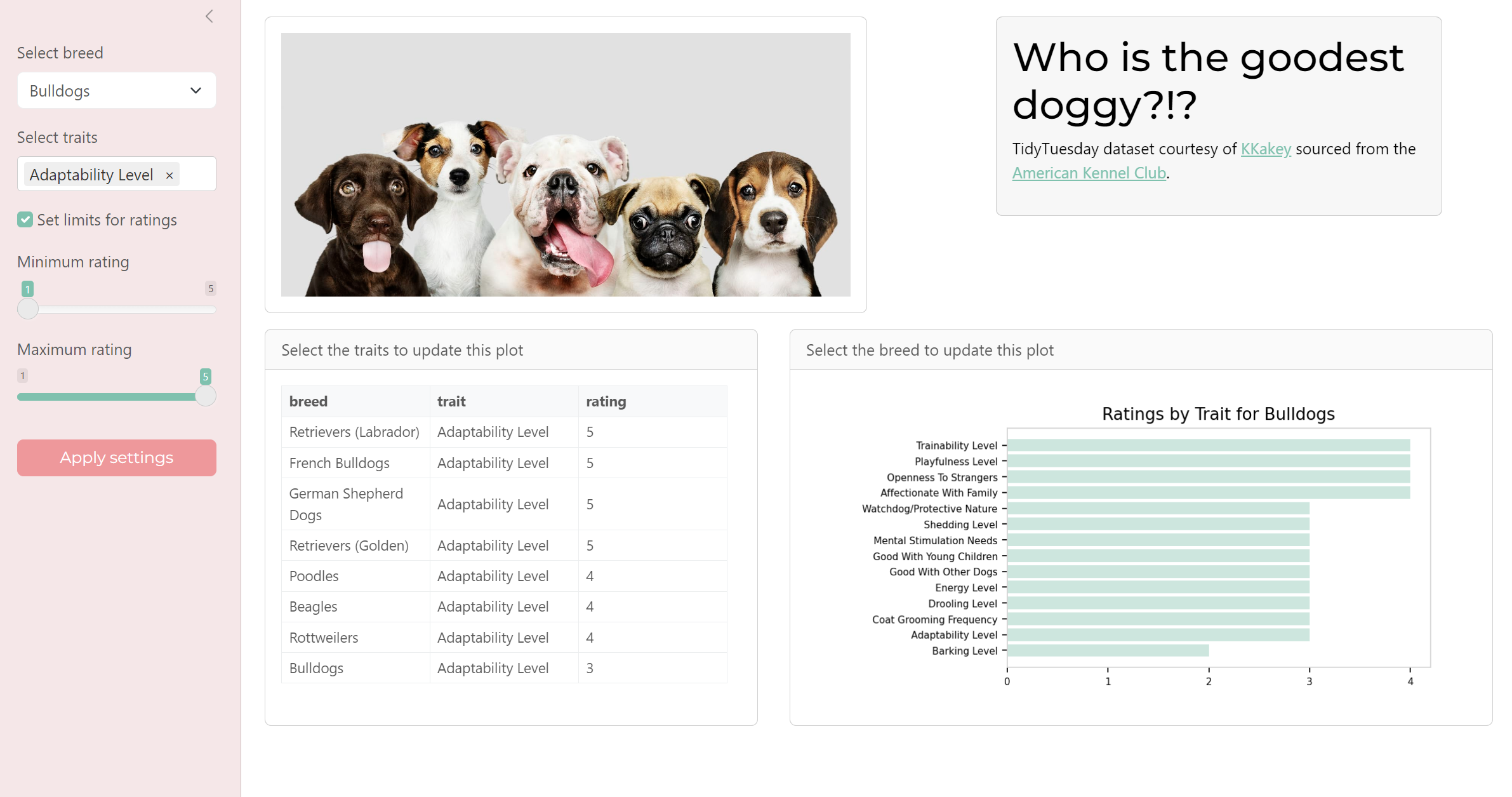
Task: Collapse the pink settings sidebar
Action: coord(209,16)
